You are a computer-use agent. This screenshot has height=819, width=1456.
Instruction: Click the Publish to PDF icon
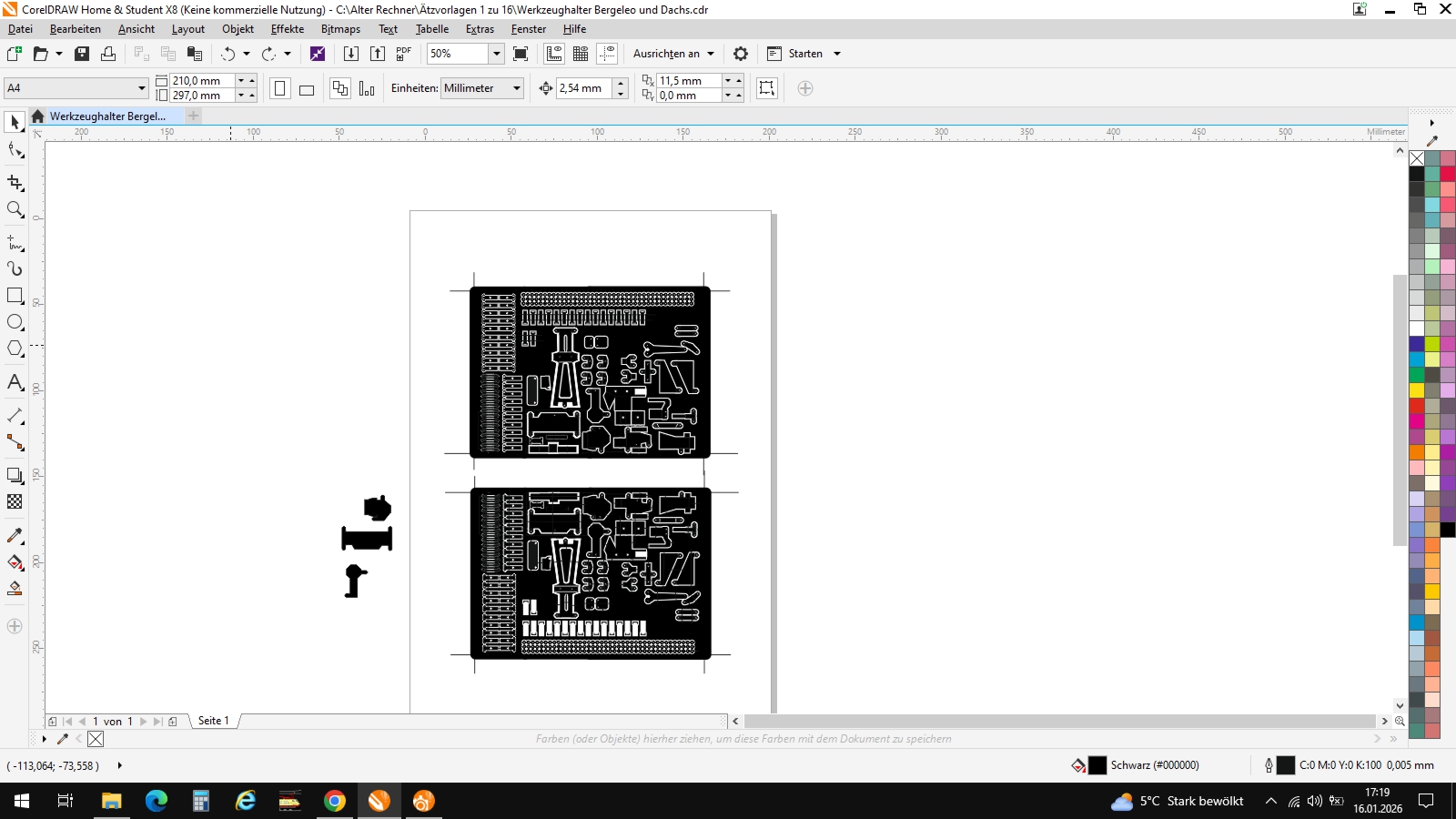pyautogui.click(x=404, y=54)
